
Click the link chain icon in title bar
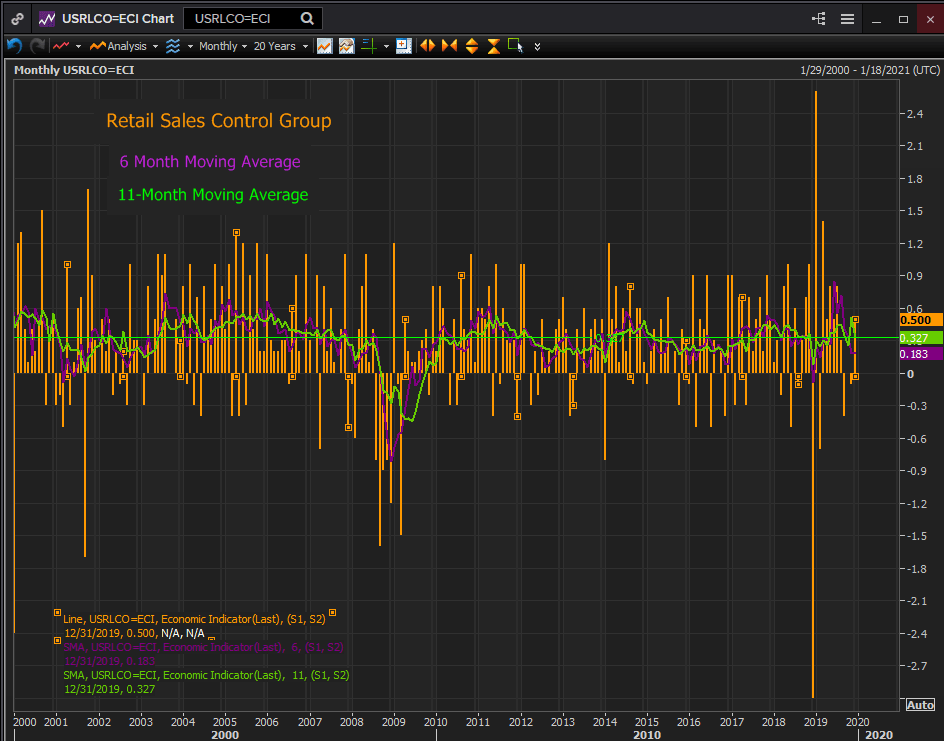tap(17, 19)
